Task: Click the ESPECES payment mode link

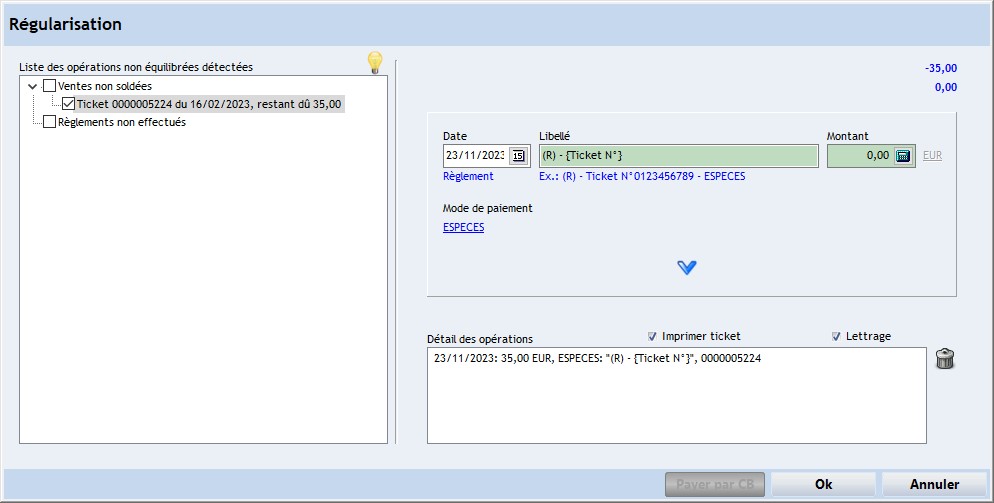Action: tap(463, 227)
